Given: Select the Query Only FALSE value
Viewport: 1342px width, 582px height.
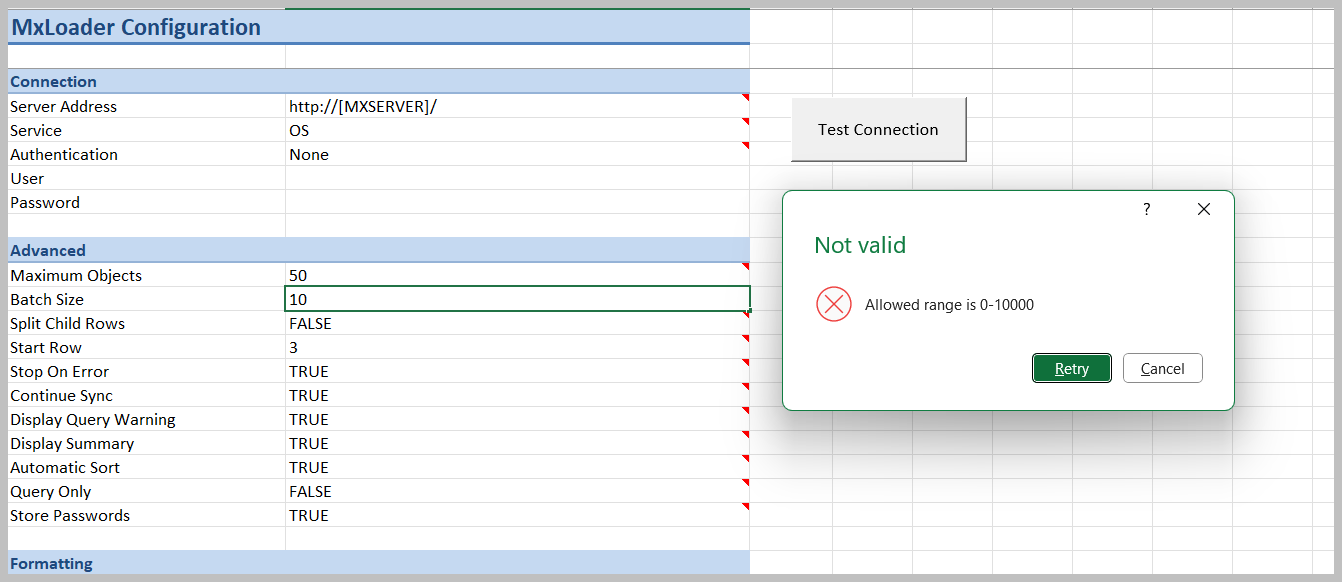Looking at the screenshot, I should coord(516,491).
